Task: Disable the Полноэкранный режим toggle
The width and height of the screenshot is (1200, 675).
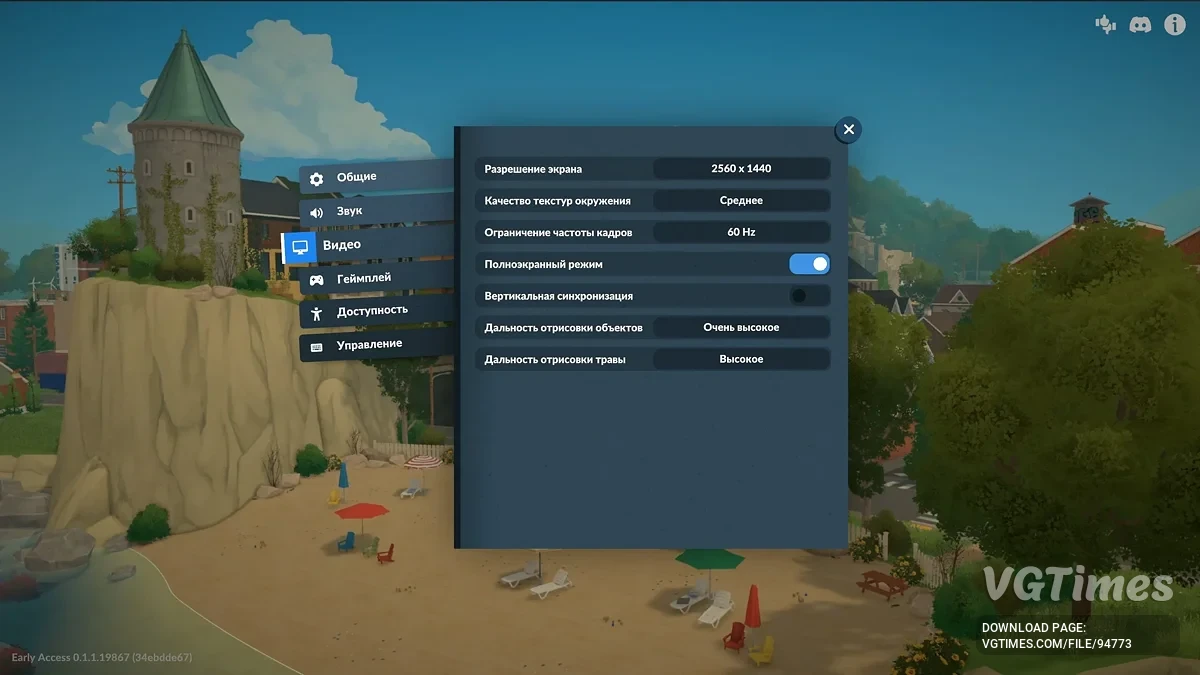Action: pos(810,264)
